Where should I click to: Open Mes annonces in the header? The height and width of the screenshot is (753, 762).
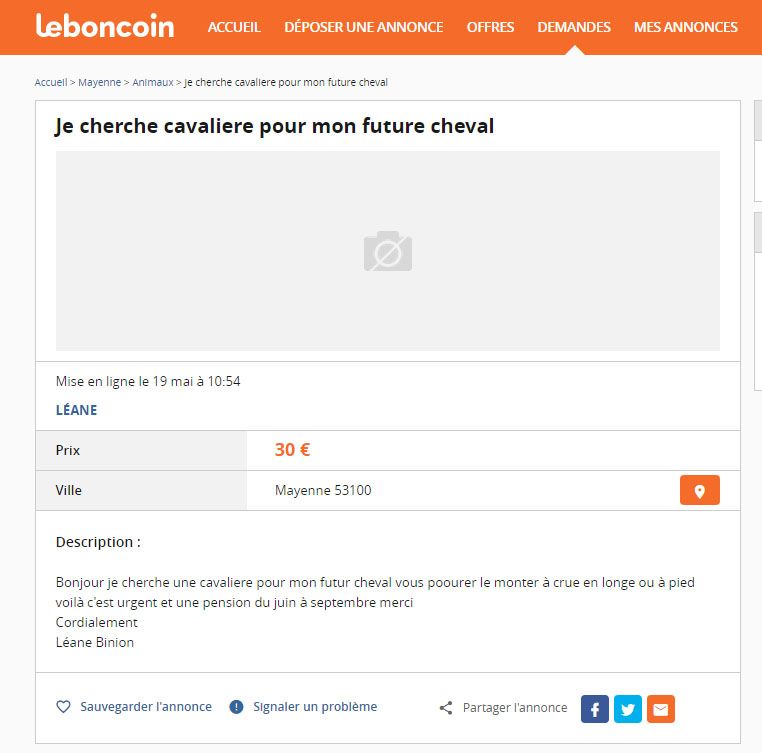tap(686, 27)
